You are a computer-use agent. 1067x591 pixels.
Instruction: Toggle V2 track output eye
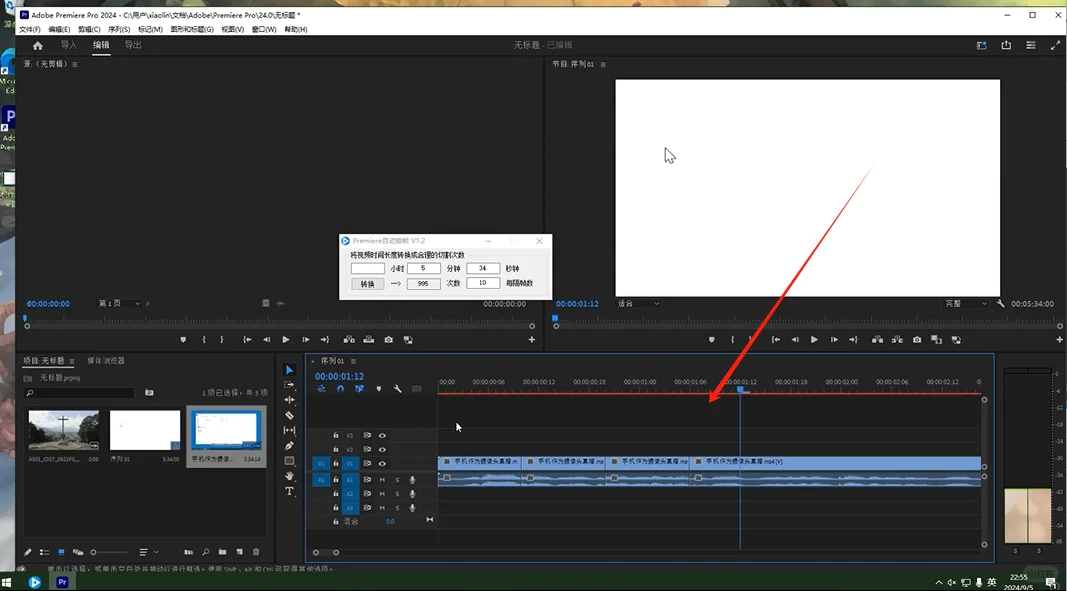pyautogui.click(x=382, y=449)
